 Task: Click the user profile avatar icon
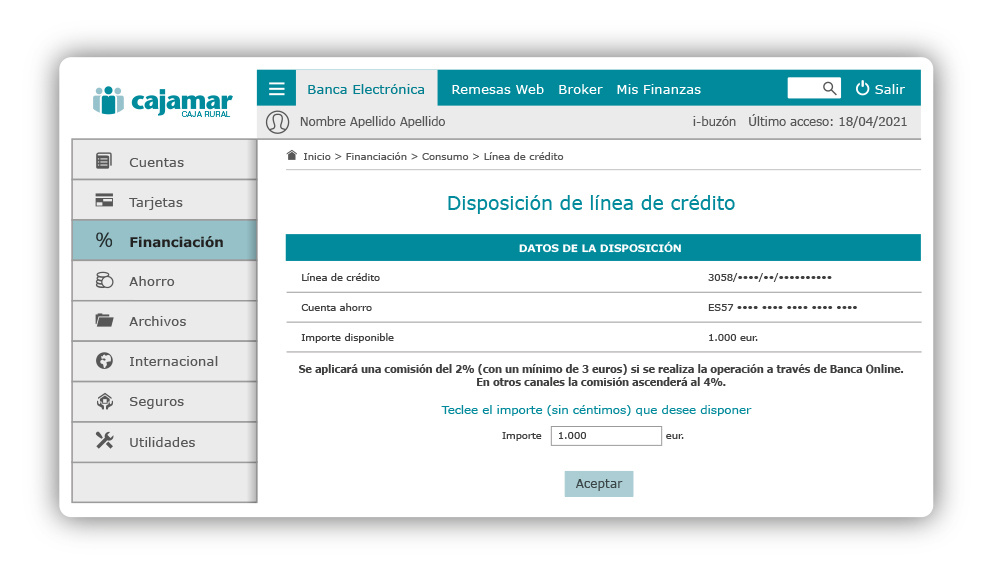pyautogui.click(x=277, y=121)
